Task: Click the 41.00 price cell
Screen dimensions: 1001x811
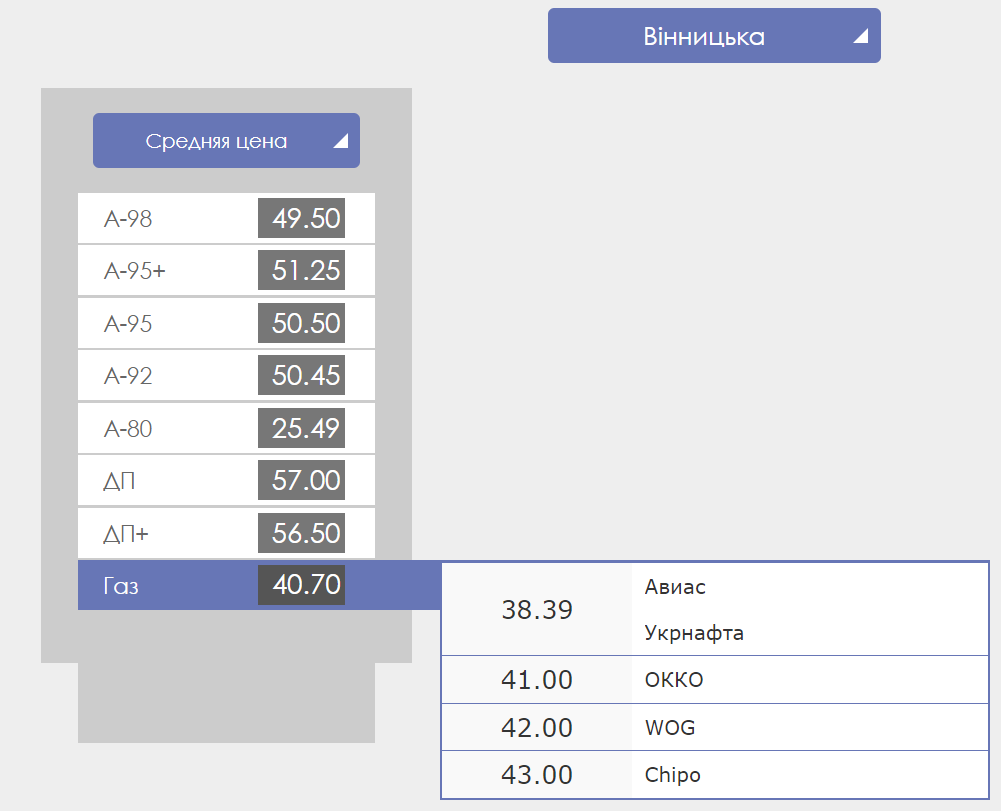Action: click(537, 680)
